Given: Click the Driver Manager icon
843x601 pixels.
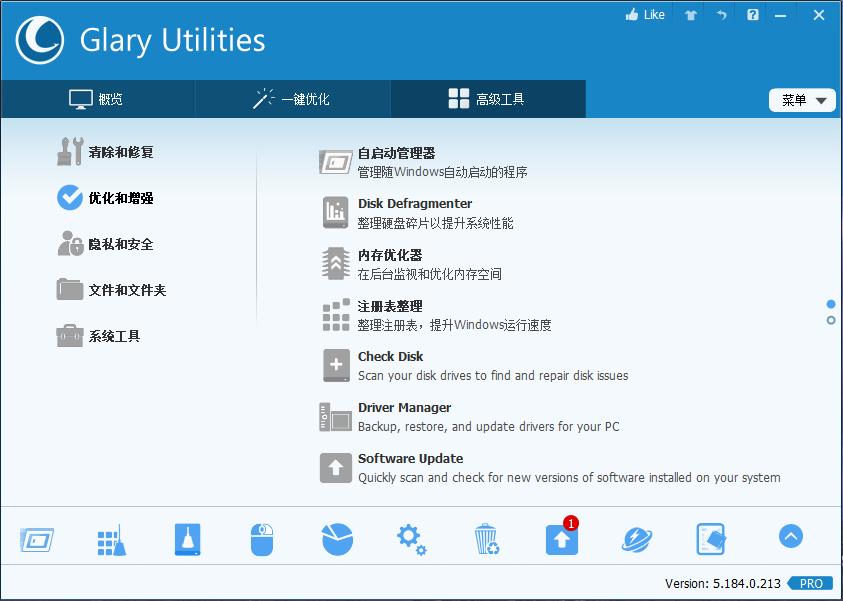Looking at the screenshot, I should 335,417.
